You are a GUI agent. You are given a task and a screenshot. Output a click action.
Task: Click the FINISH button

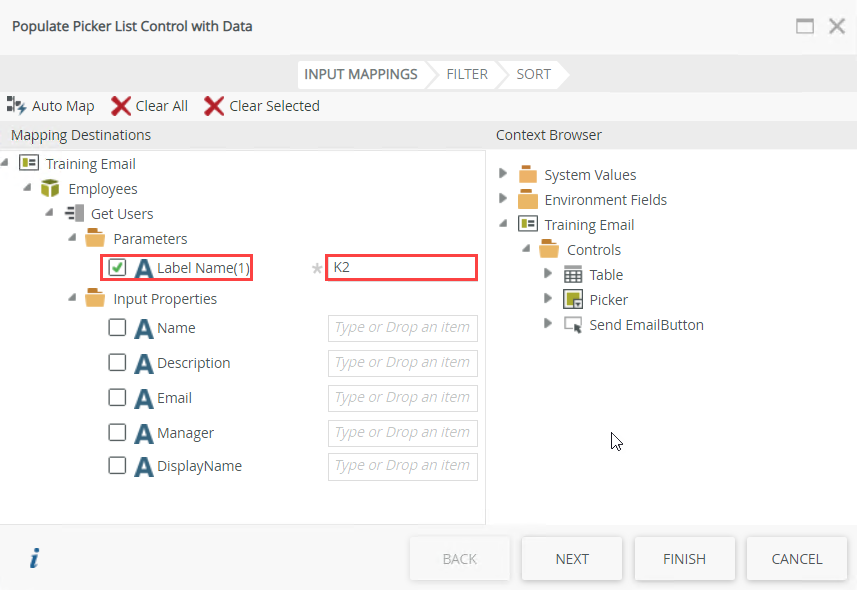(x=684, y=558)
